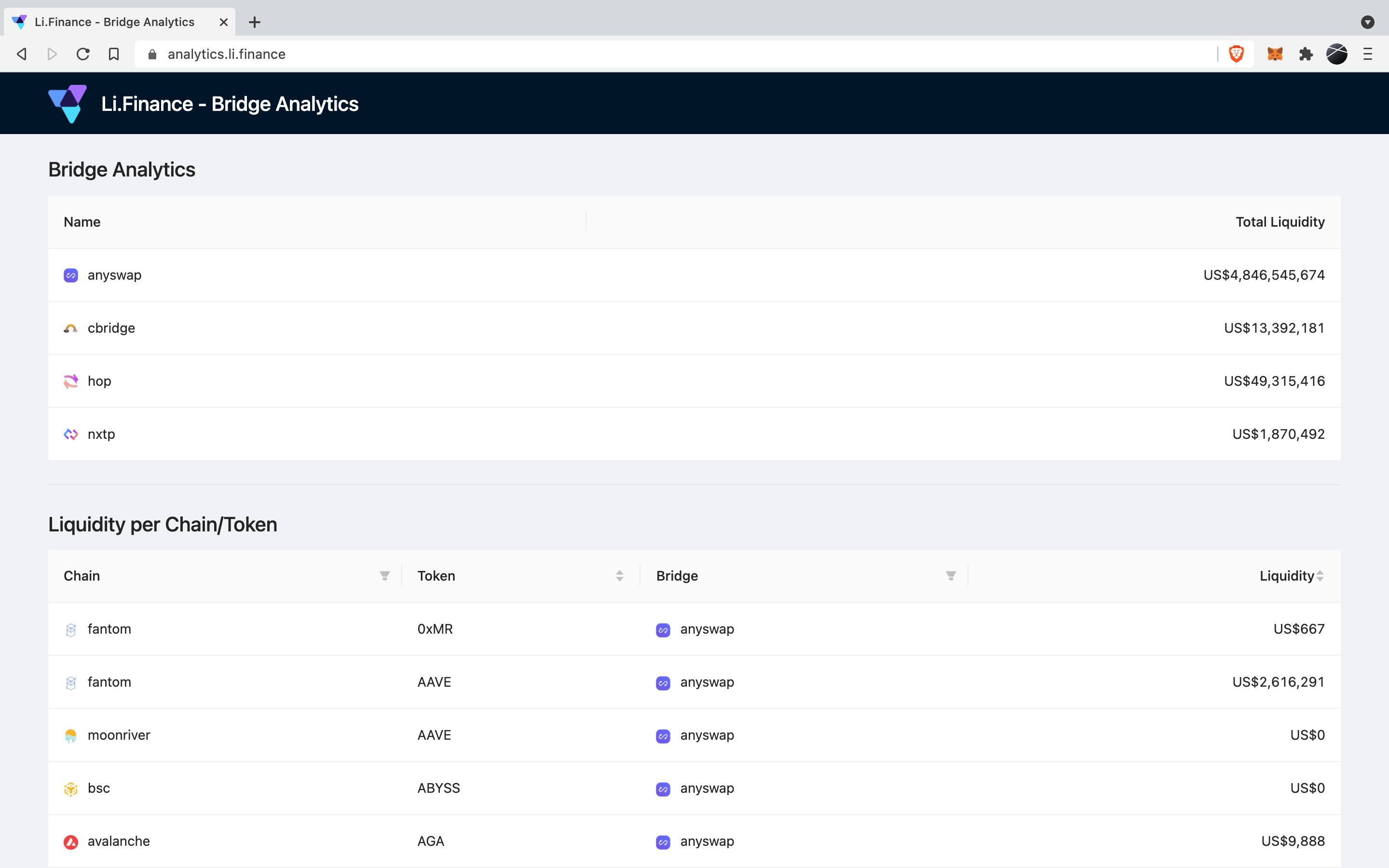Click the 0xMR token cell
Screen dimensions: 1389x868
coord(435,629)
